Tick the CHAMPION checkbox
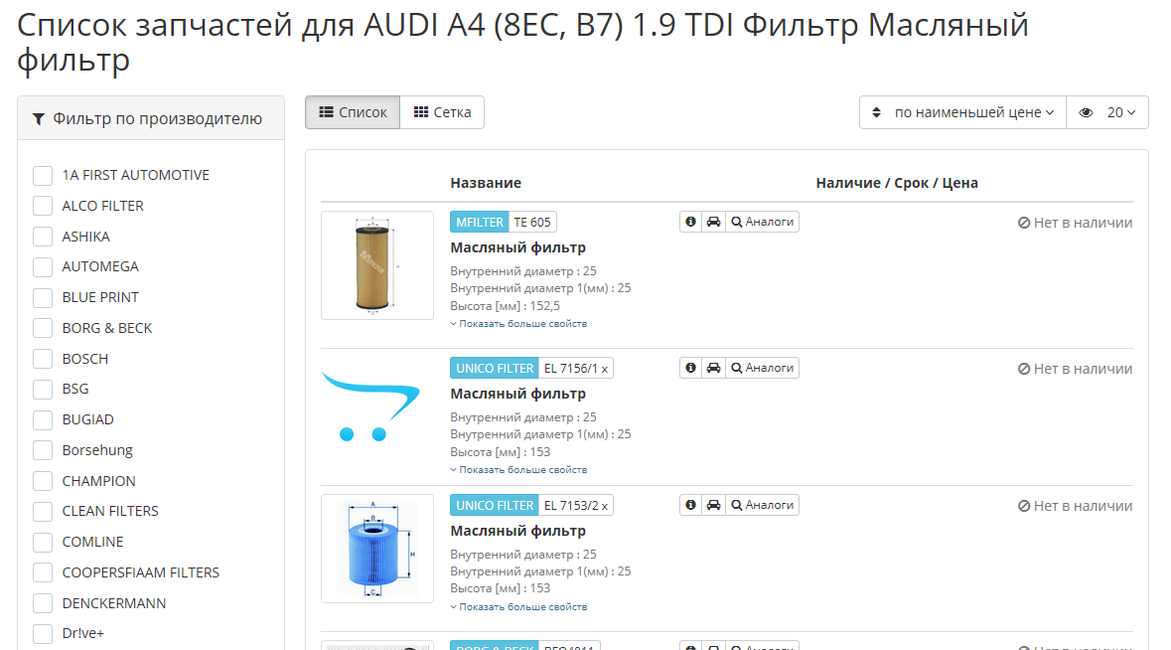Viewport: 1171px width, 650px height. click(x=43, y=481)
